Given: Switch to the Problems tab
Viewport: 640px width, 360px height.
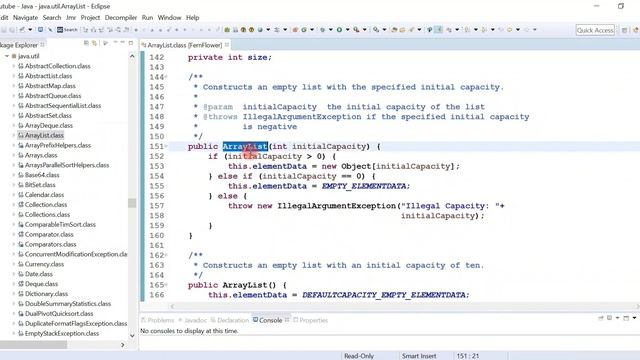Looking at the screenshot, I should tap(158, 320).
